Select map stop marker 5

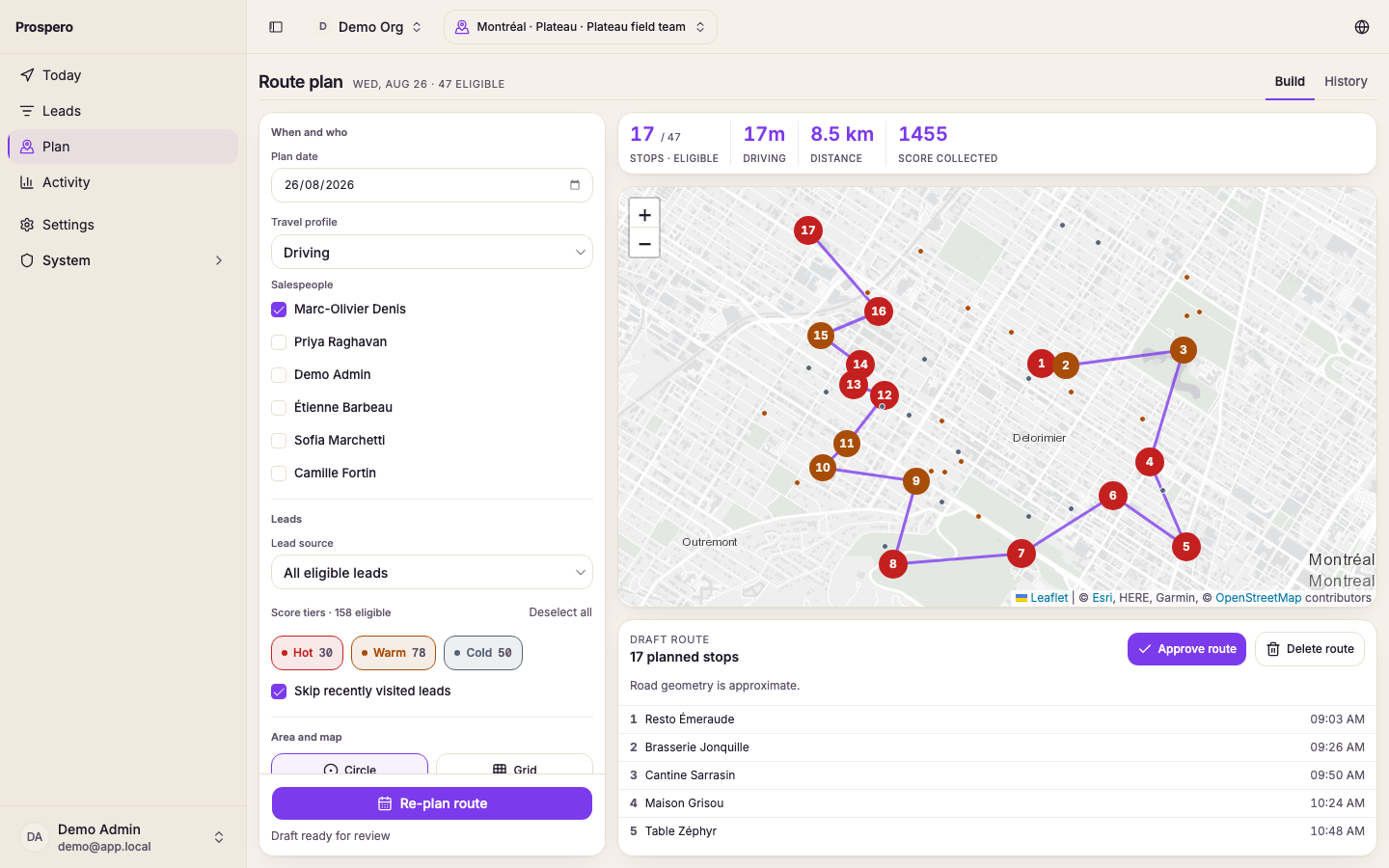pyautogui.click(x=1186, y=547)
